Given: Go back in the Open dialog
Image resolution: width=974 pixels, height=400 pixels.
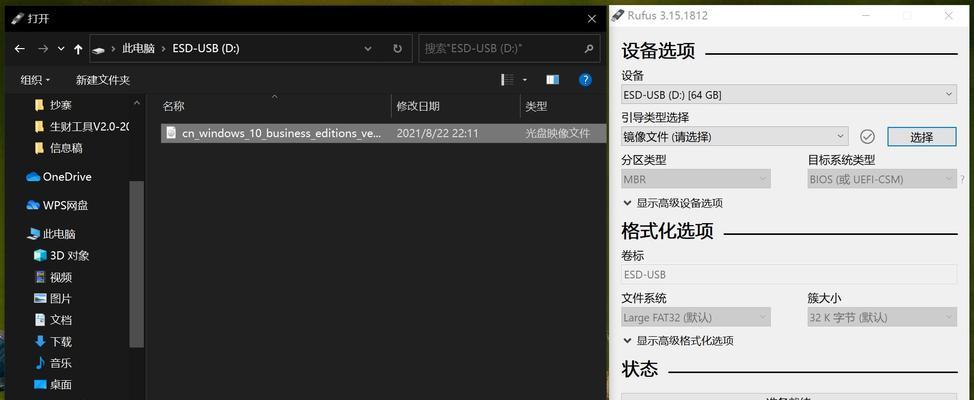Looking at the screenshot, I should pyautogui.click(x=19, y=49).
